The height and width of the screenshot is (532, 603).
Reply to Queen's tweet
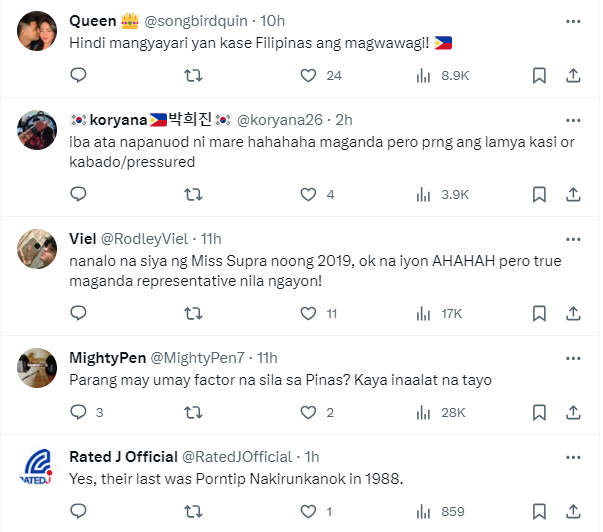click(x=79, y=75)
